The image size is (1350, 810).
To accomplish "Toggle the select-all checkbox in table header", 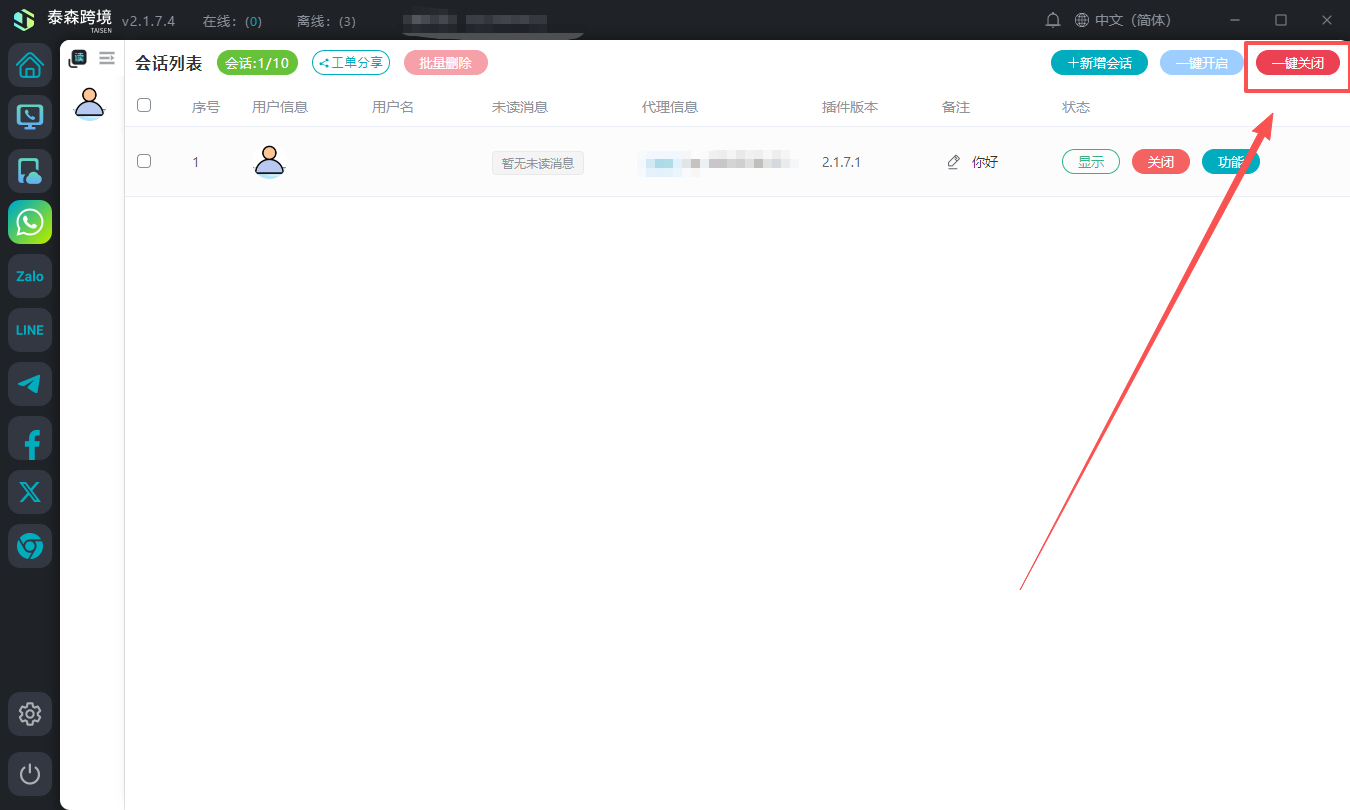I will point(144,105).
